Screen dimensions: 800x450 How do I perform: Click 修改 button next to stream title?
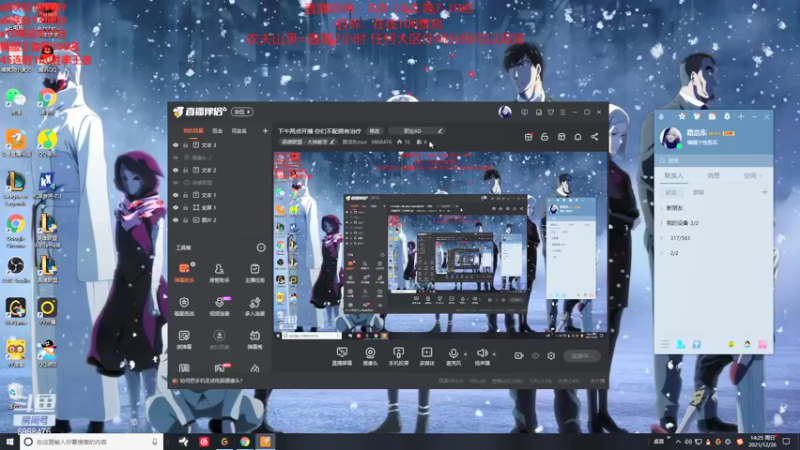coord(375,131)
